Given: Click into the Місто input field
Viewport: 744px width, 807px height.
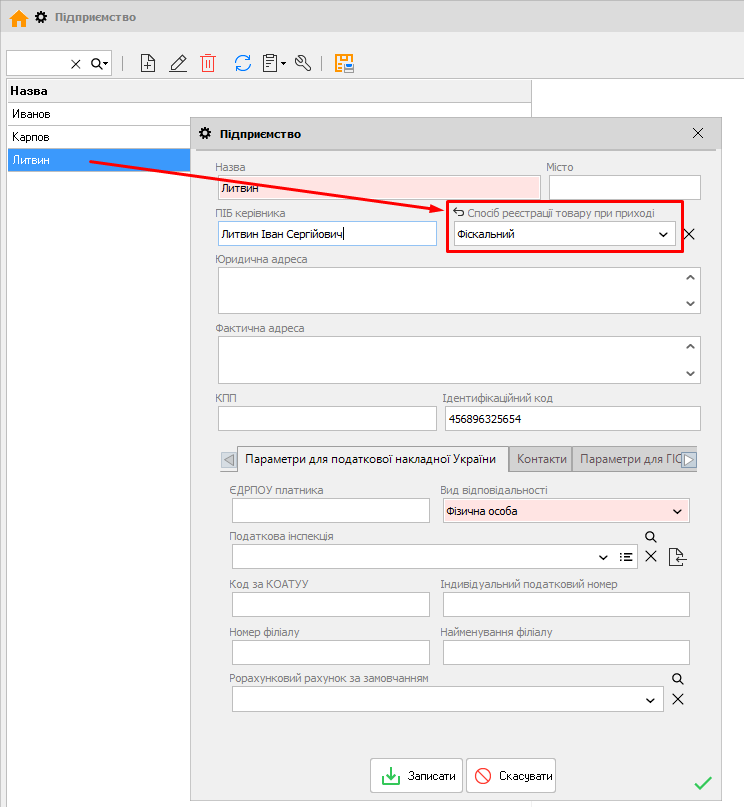Looking at the screenshot, I should pyautogui.click(x=624, y=187).
